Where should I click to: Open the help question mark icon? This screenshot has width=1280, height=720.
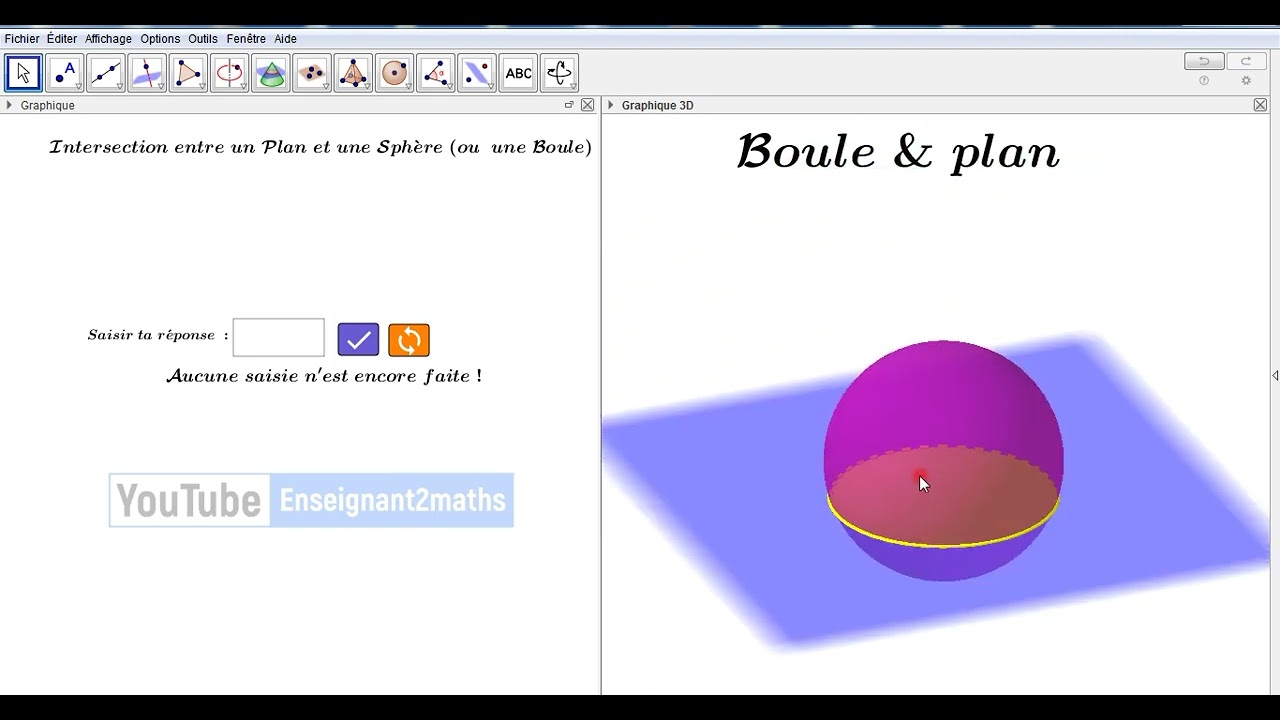pyautogui.click(x=1204, y=81)
